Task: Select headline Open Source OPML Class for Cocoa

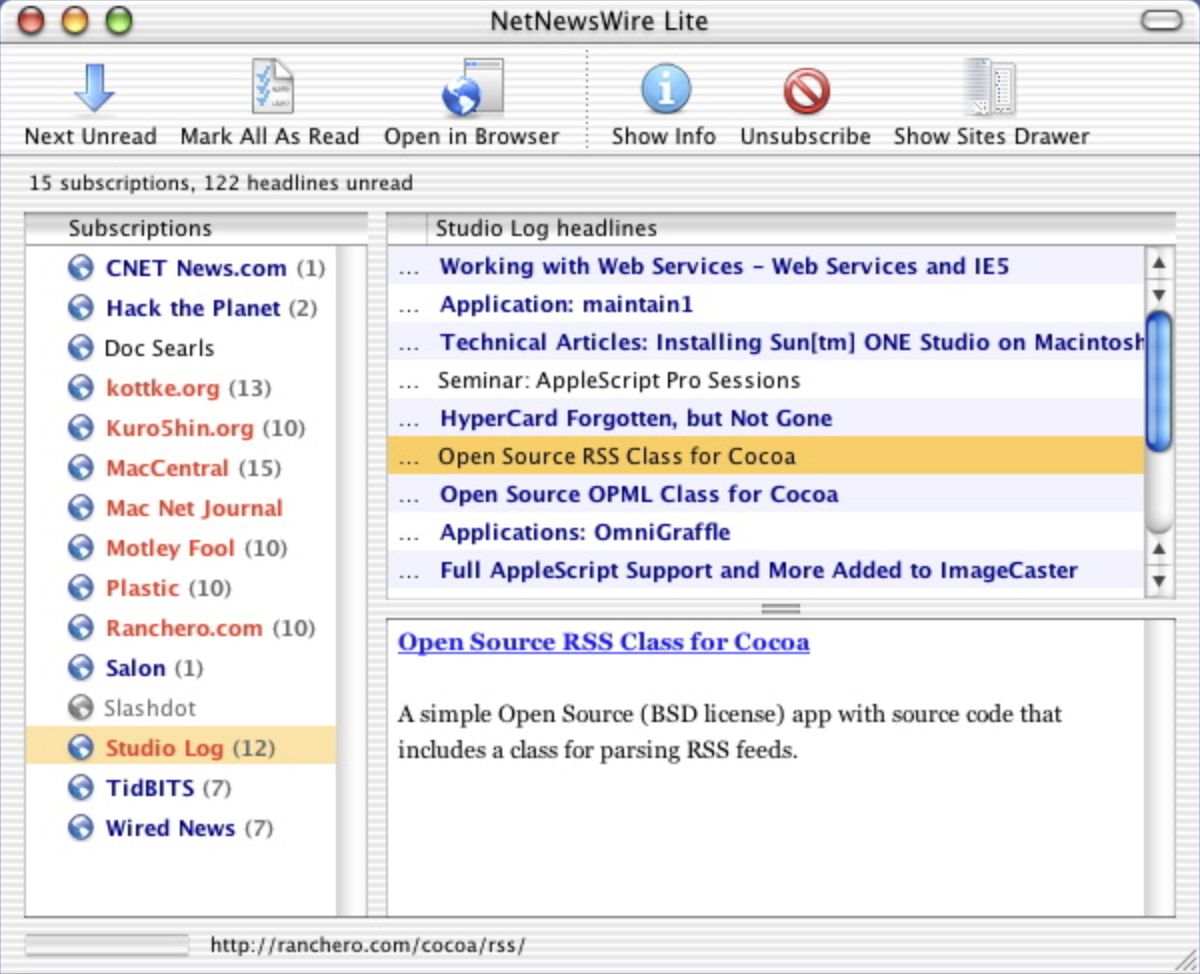Action: [x=765, y=494]
